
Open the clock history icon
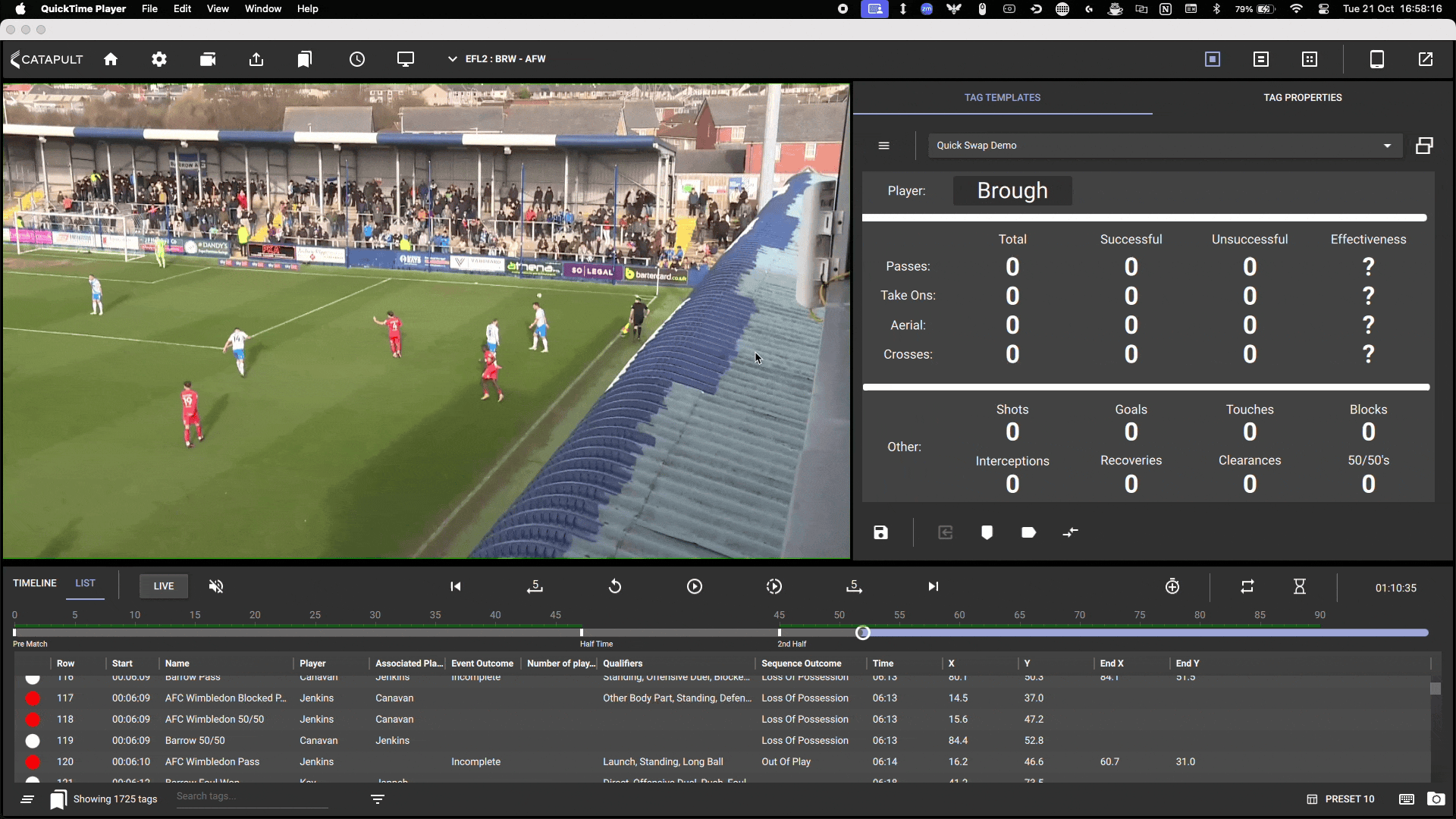tap(357, 59)
